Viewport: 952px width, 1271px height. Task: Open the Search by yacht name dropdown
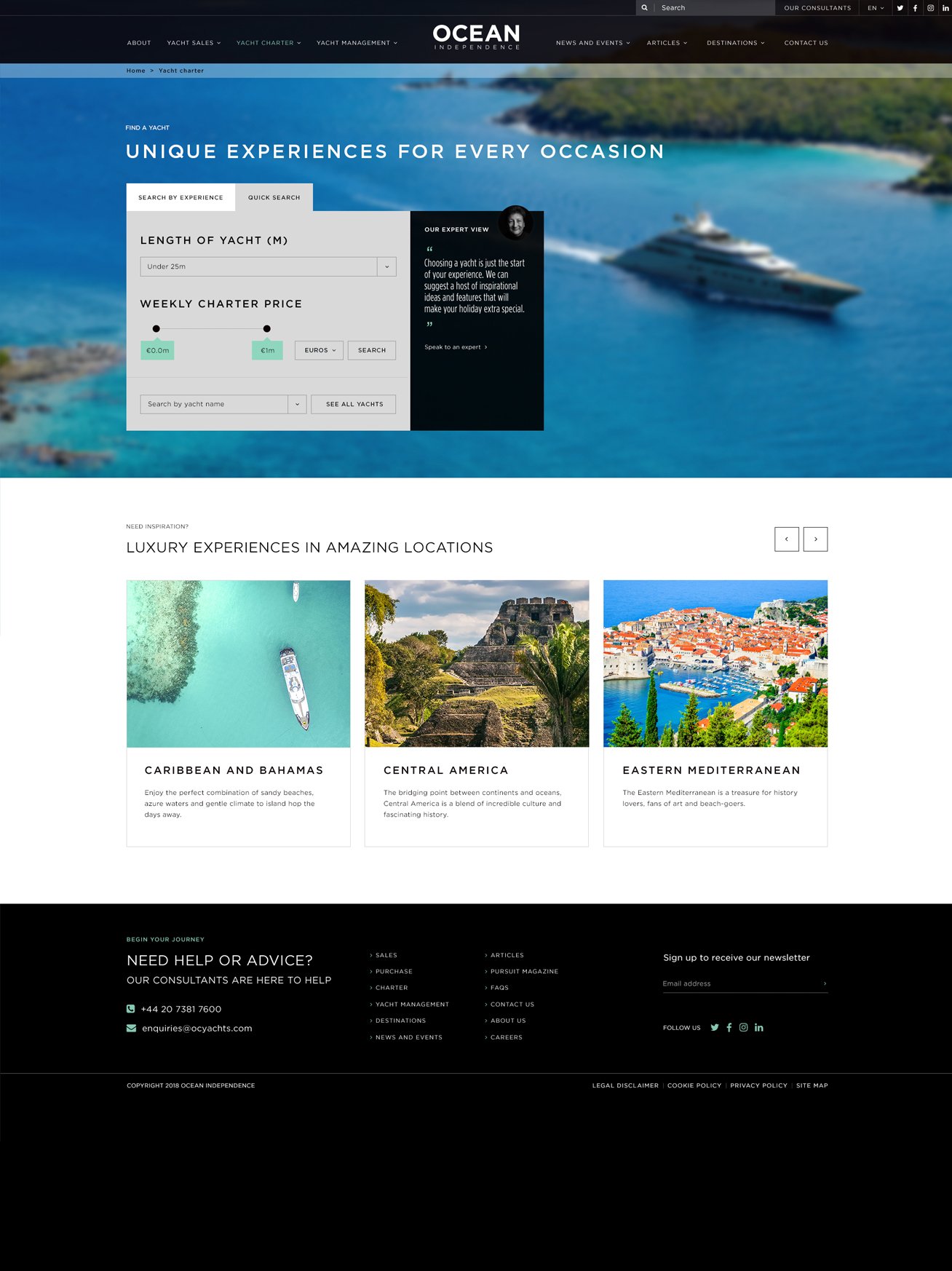(223, 404)
